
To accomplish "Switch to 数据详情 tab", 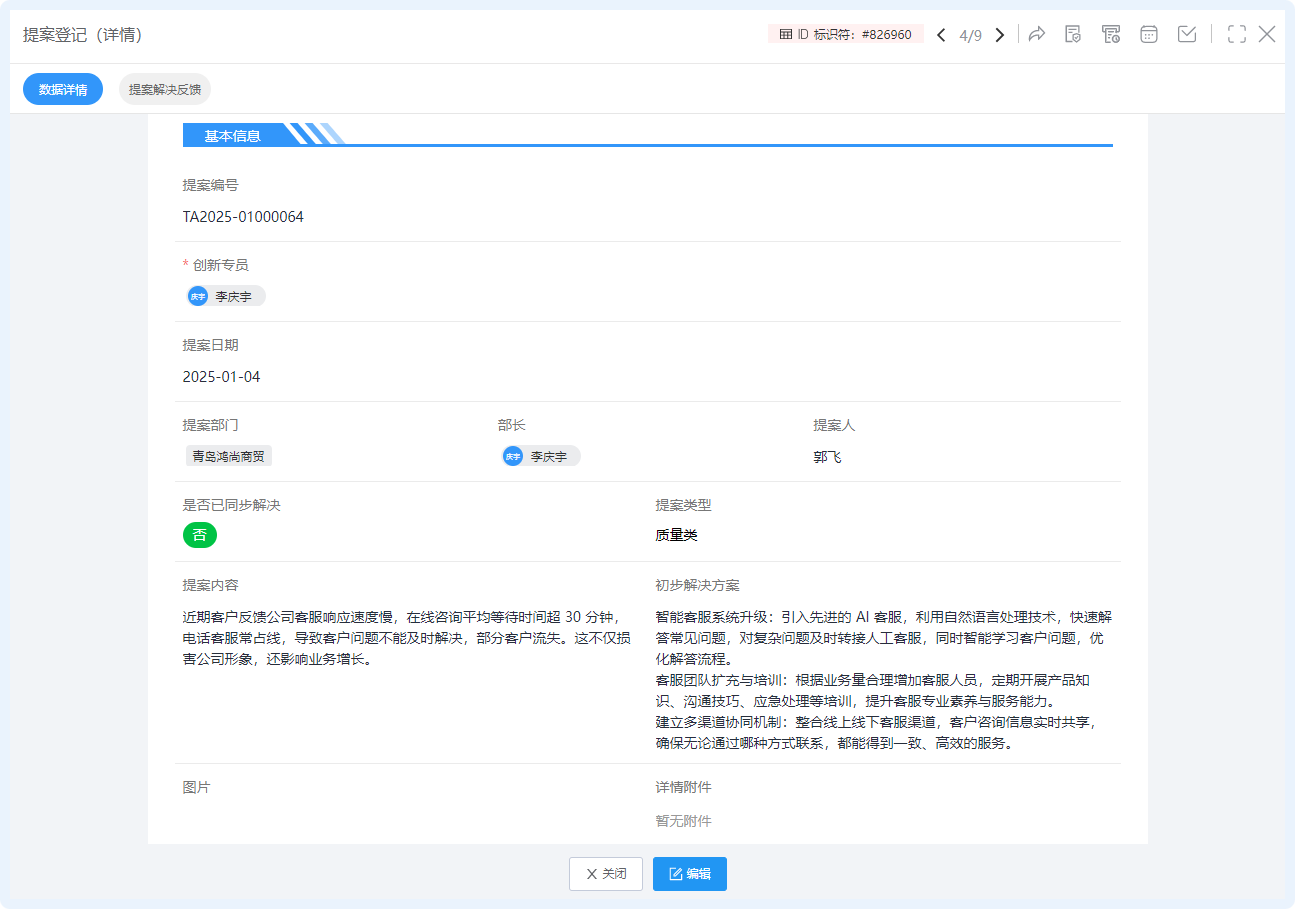I will [x=63, y=89].
